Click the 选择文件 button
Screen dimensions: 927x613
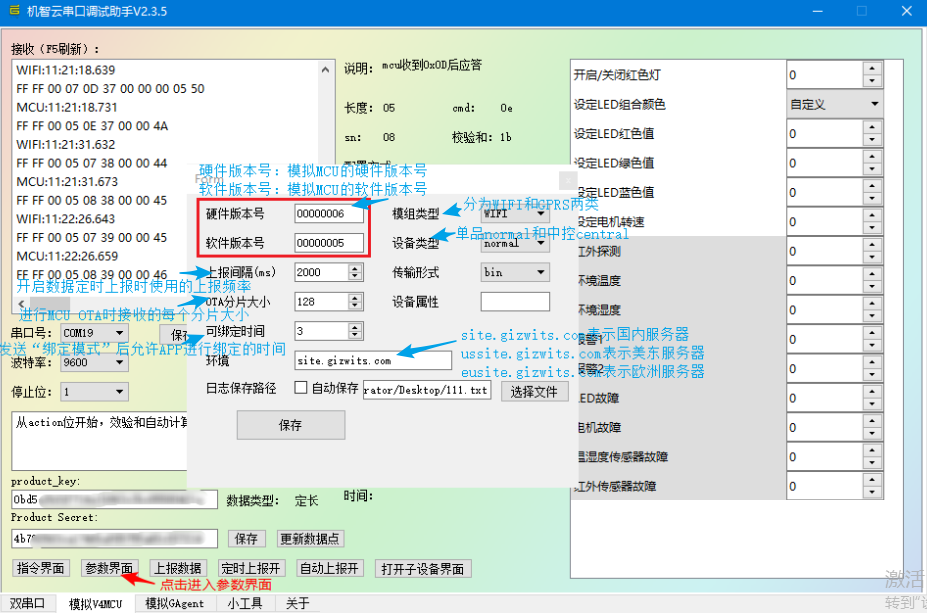pyautogui.click(x=534, y=391)
